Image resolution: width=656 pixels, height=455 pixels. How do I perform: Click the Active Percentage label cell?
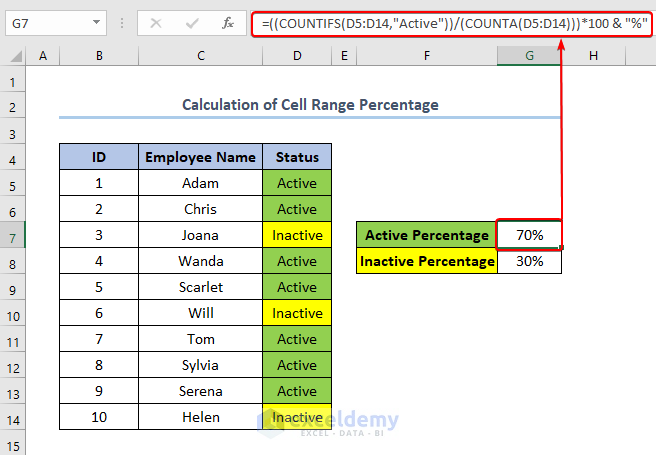[x=427, y=235]
